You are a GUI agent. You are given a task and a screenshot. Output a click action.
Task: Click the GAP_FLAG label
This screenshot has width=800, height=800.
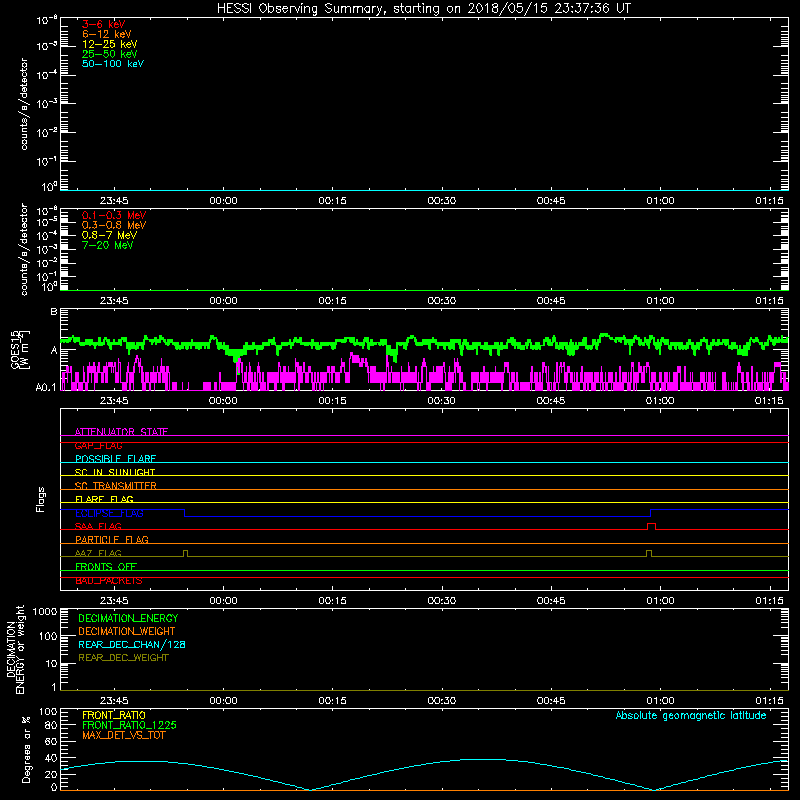[x=98, y=445]
